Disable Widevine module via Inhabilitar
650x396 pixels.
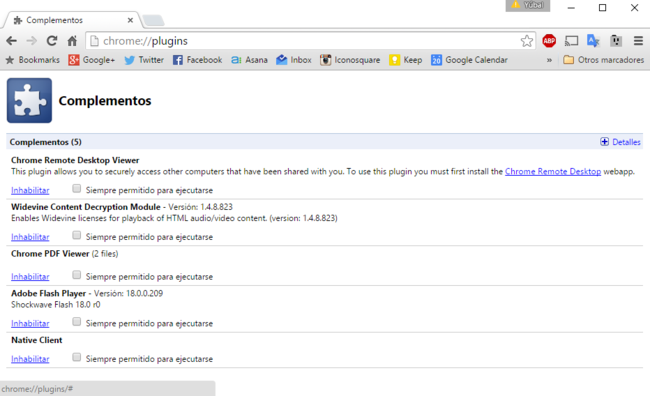(x=30, y=237)
